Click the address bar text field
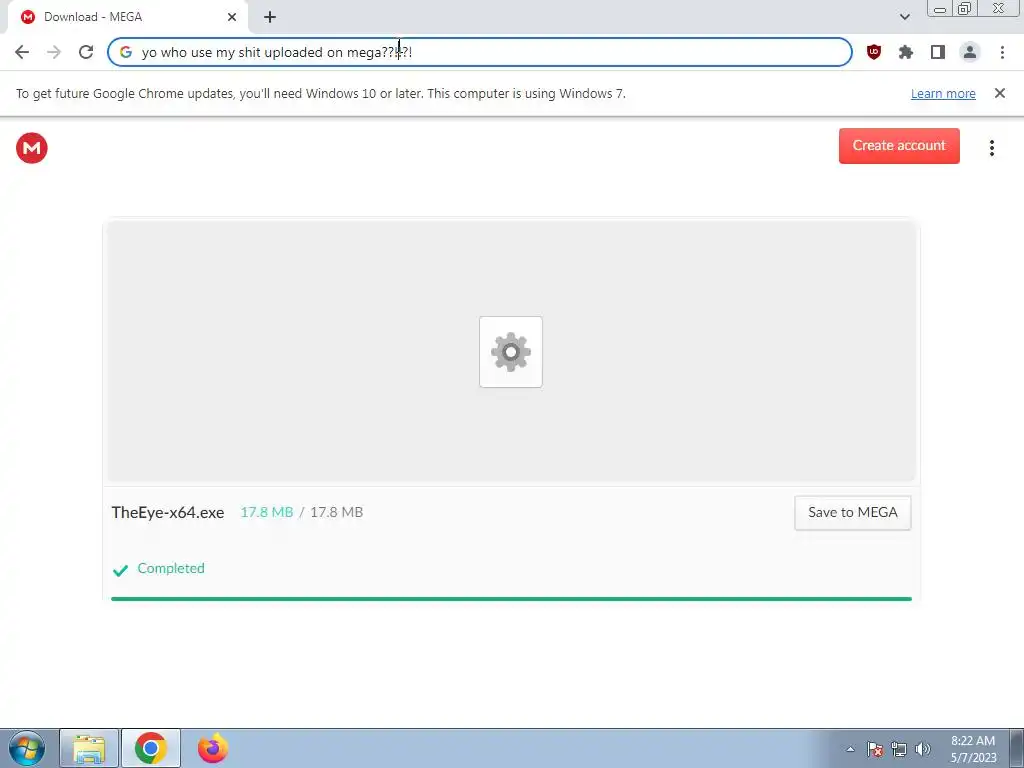 click(479, 52)
